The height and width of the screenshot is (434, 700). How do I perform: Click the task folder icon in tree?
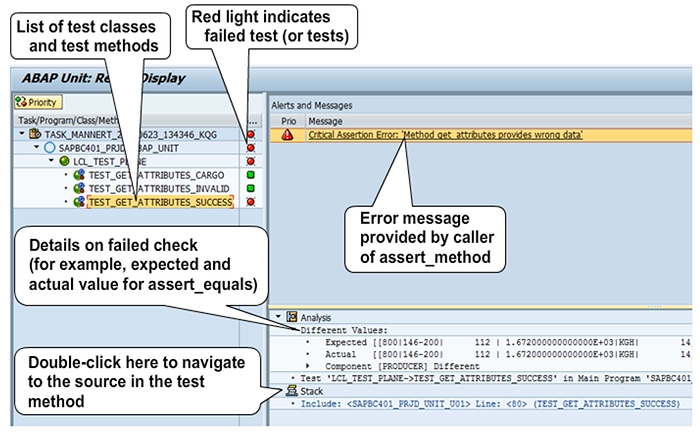(x=34, y=133)
